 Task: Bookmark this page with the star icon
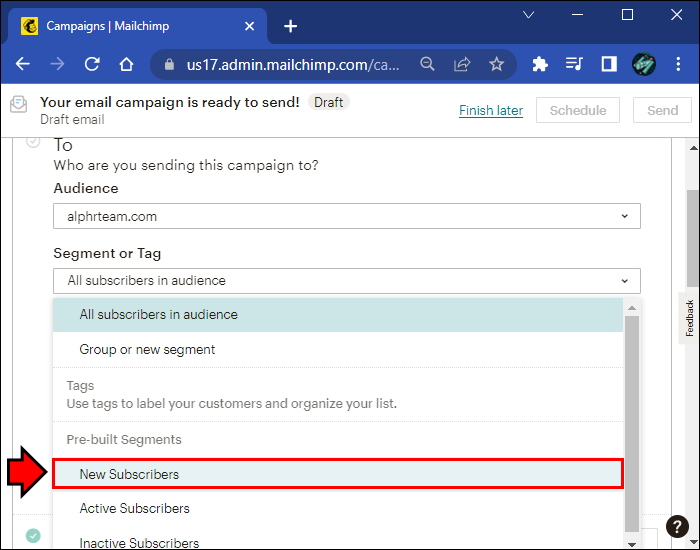[496, 64]
